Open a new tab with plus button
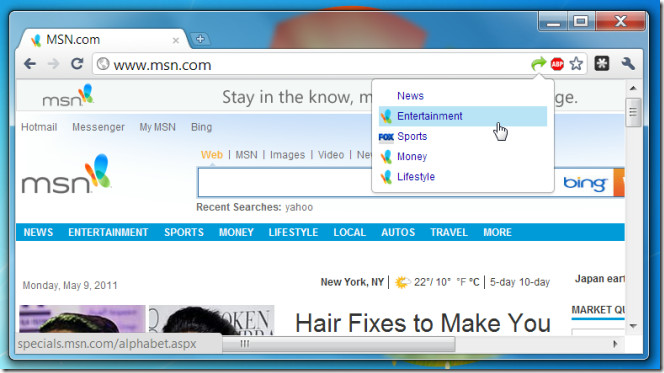 pyautogui.click(x=200, y=39)
